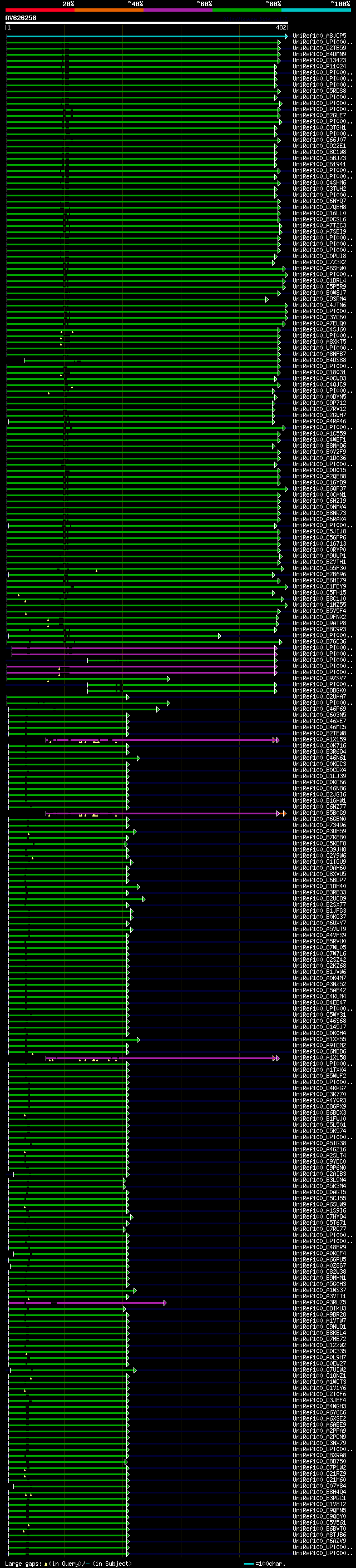The width and height of the screenshot is (356, 1568).
Task: Select the label UniRef100_Q16LL0
Action: [x=319, y=213]
